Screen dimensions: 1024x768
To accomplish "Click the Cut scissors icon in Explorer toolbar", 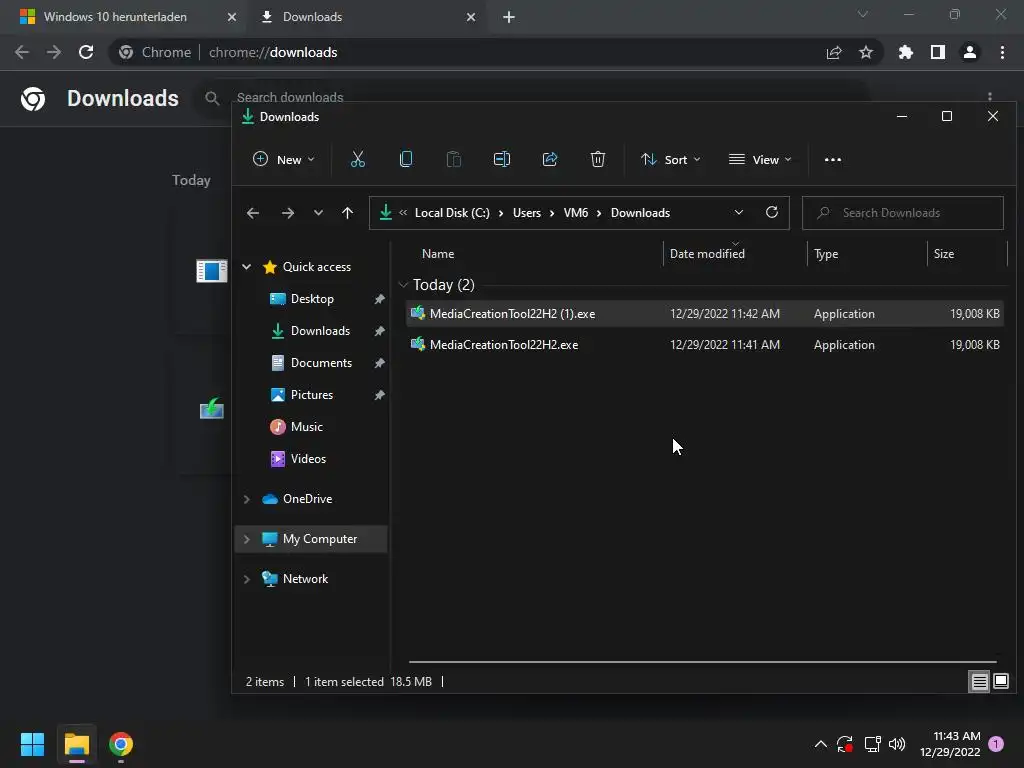I will pyautogui.click(x=357, y=159).
